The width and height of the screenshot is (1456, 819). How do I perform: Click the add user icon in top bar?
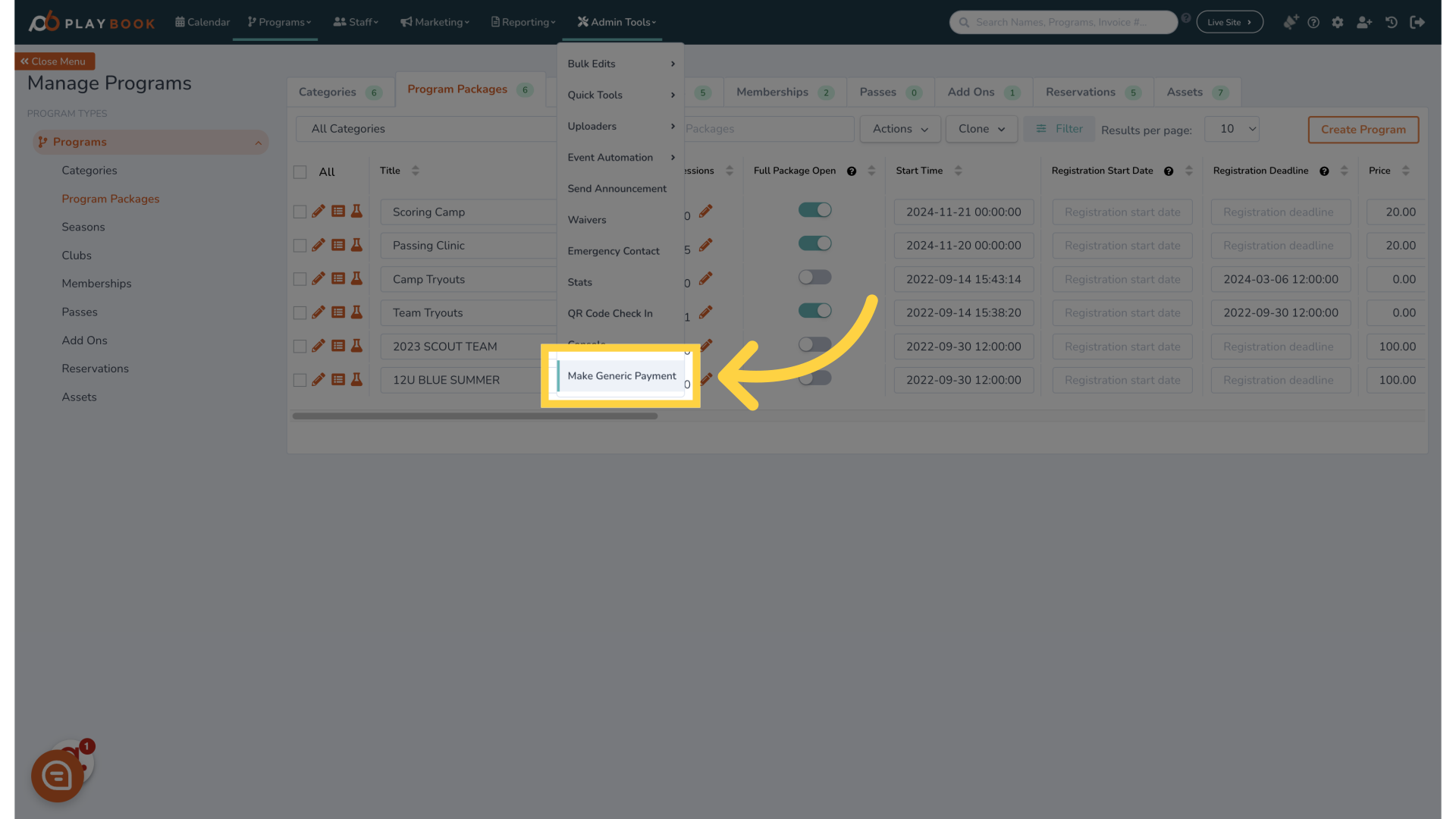[x=1364, y=23]
